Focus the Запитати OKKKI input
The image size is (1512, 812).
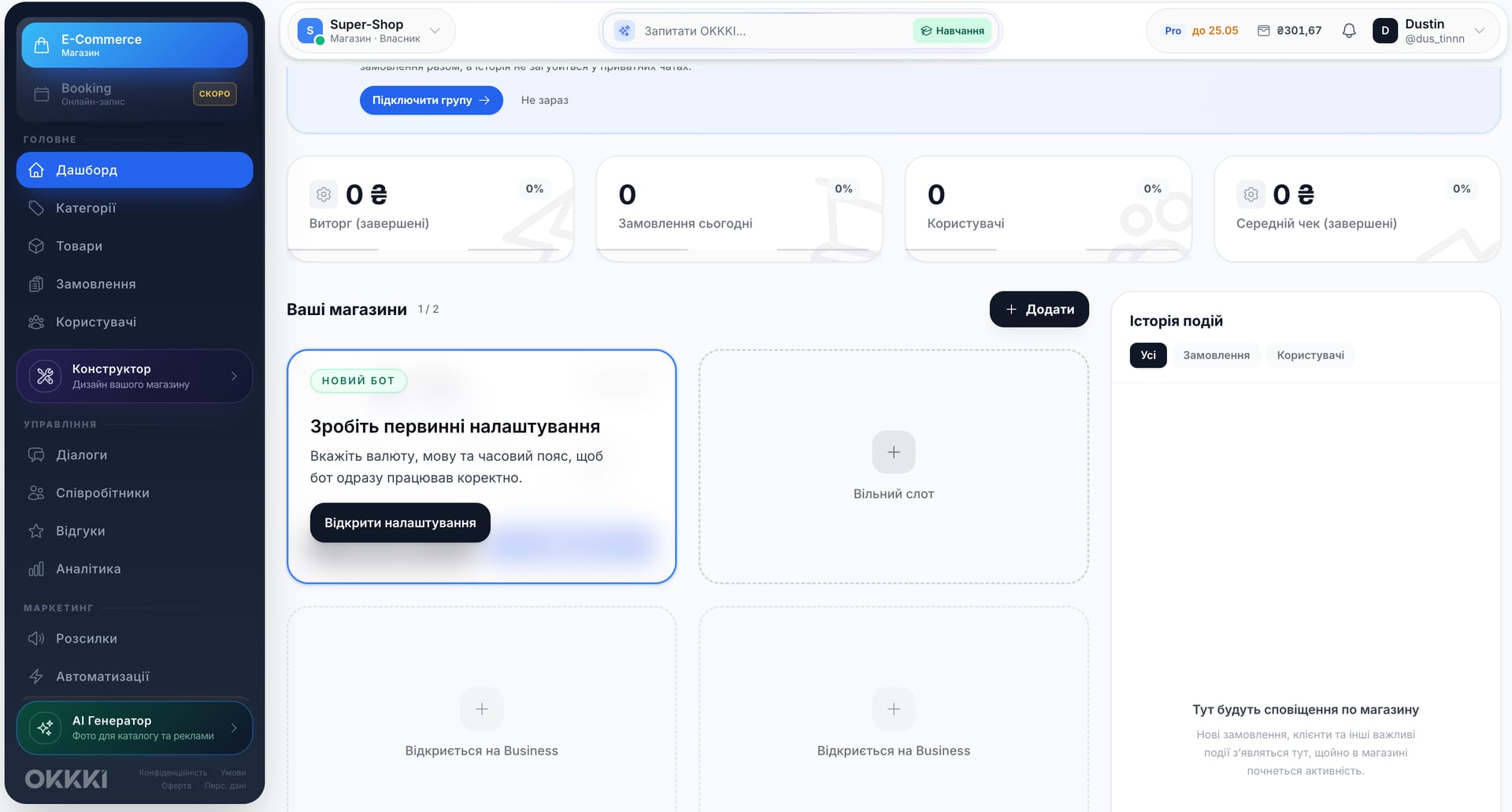coord(772,31)
